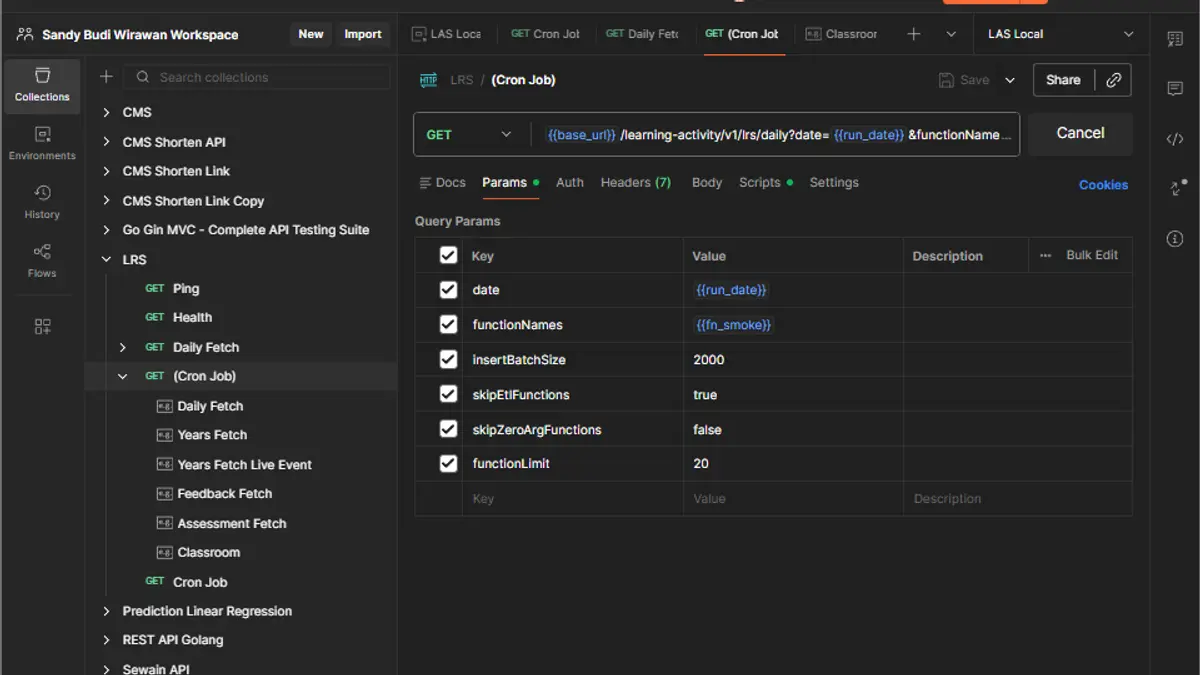Uncheck the skipEtlFunctions param checkbox
Image resolution: width=1200 pixels, height=675 pixels.
tap(448, 395)
